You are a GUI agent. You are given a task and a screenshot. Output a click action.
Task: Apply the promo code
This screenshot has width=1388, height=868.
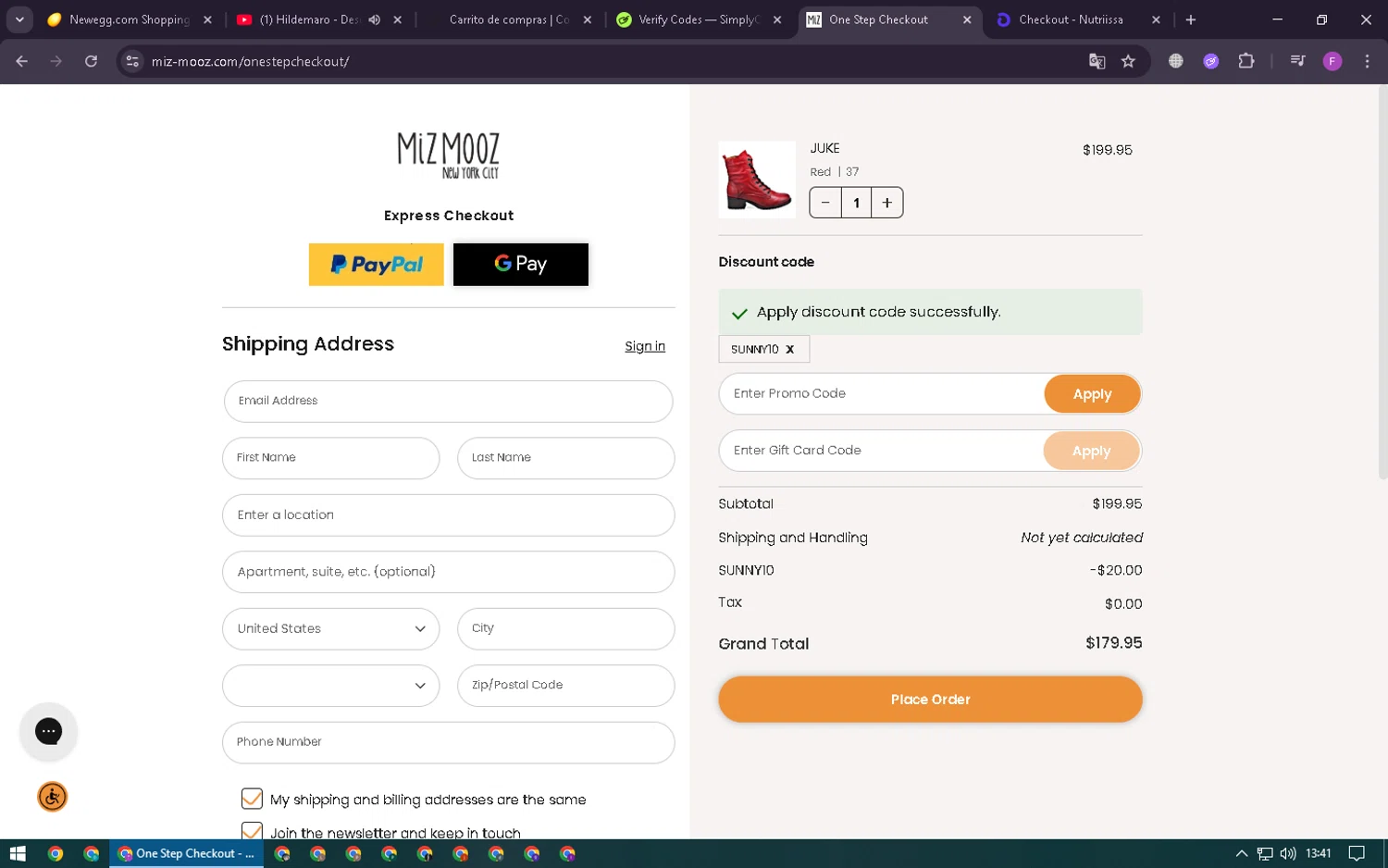[1092, 394]
